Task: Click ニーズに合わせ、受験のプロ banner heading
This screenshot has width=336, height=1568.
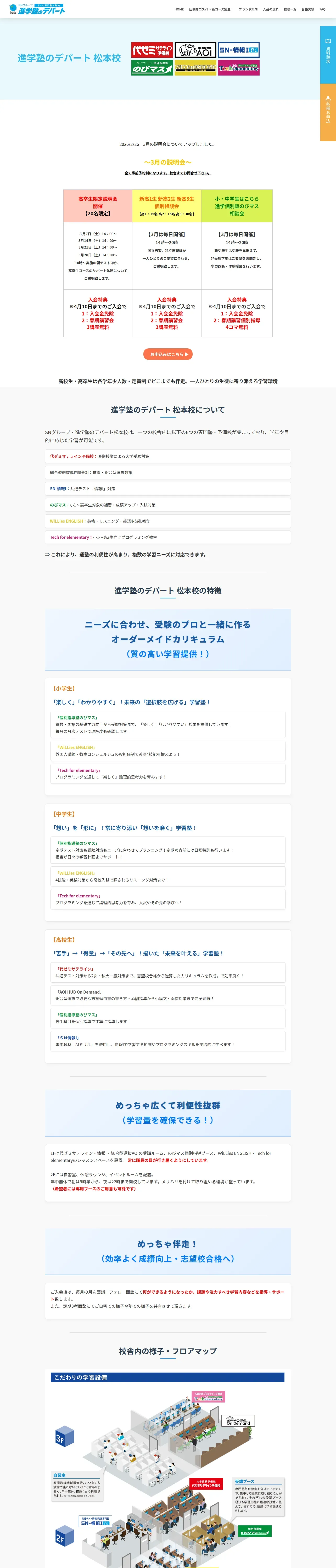Action: point(168,639)
